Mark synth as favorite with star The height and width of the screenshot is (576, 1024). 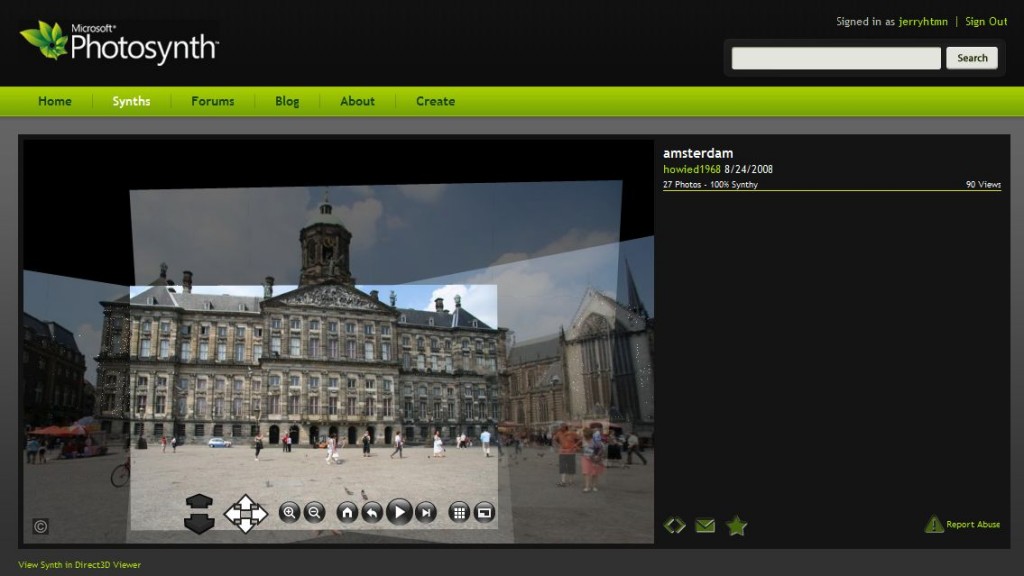(x=737, y=525)
